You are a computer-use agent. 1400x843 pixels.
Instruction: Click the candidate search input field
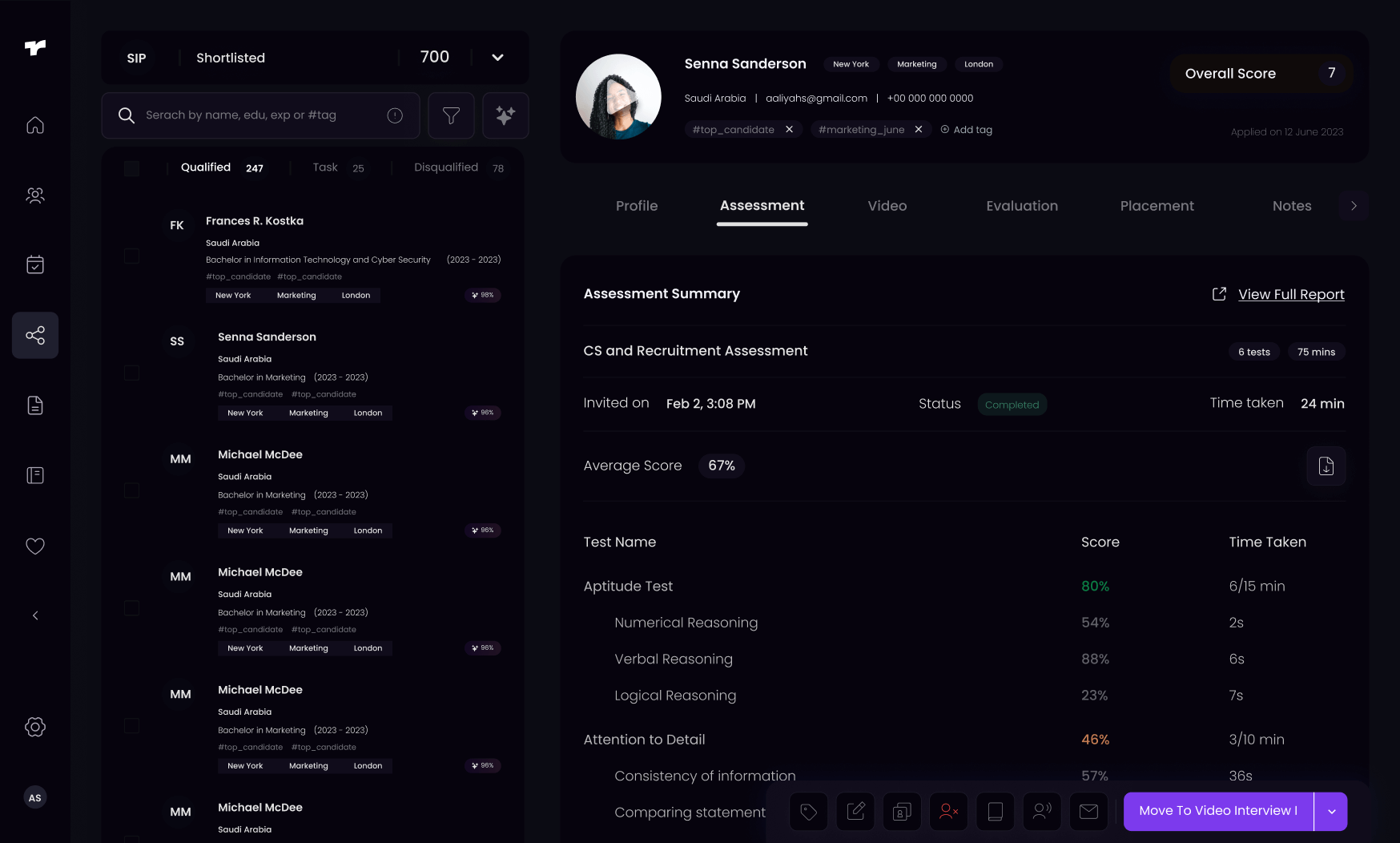[260, 115]
